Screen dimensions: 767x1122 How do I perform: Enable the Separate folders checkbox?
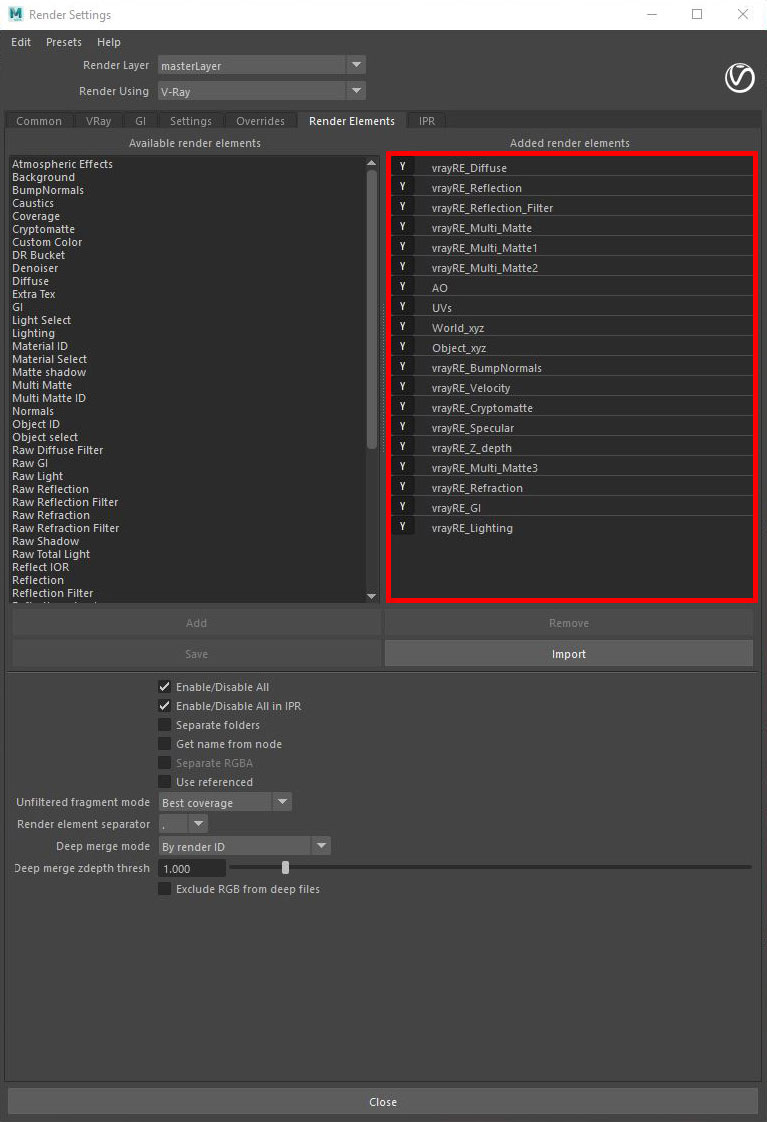pos(165,725)
